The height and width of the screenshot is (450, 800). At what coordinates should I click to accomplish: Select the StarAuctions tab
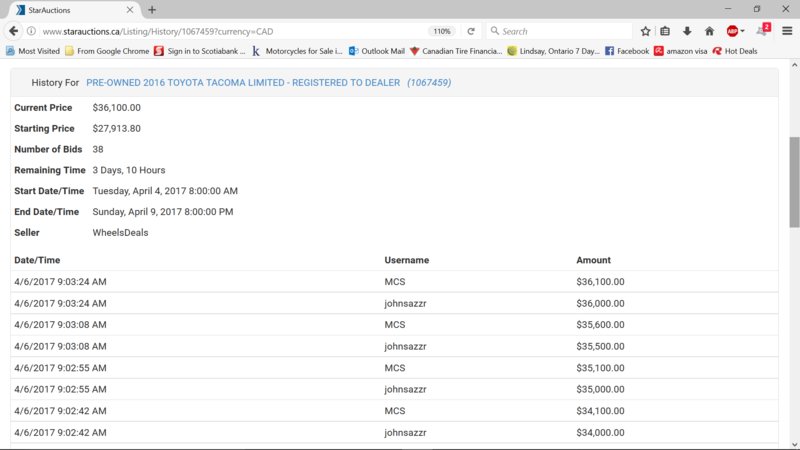pyautogui.click(x=74, y=10)
